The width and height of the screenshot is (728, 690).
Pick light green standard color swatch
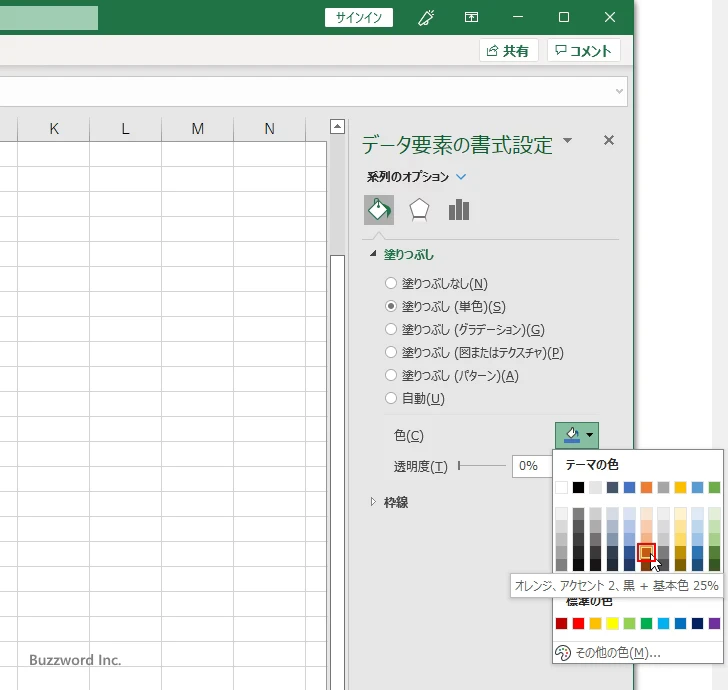click(629, 623)
